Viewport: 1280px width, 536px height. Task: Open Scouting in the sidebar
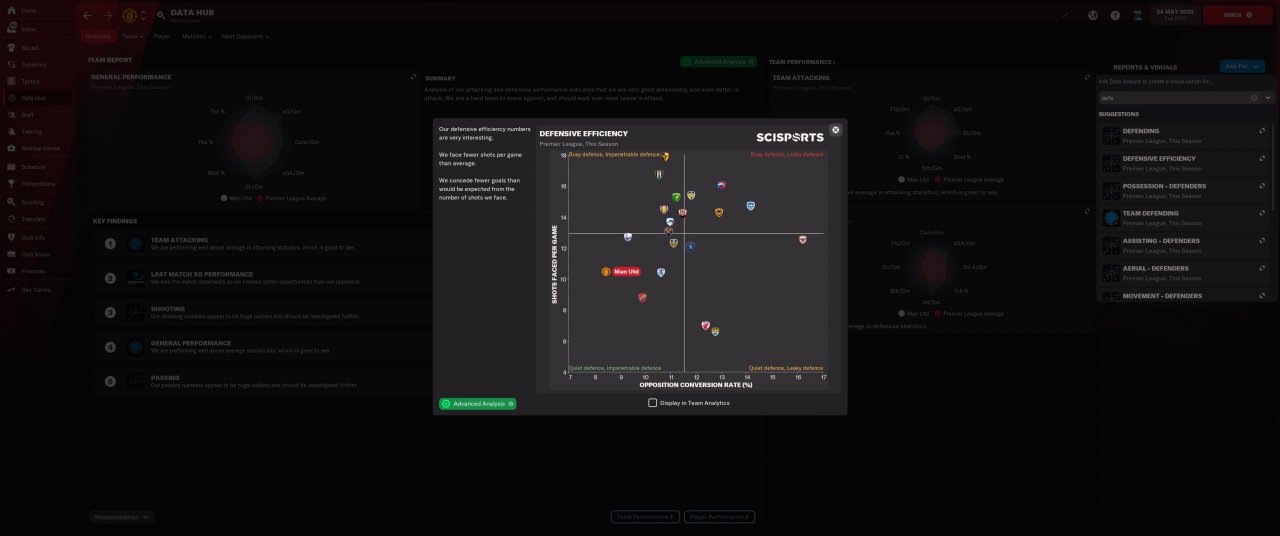(32, 202)
